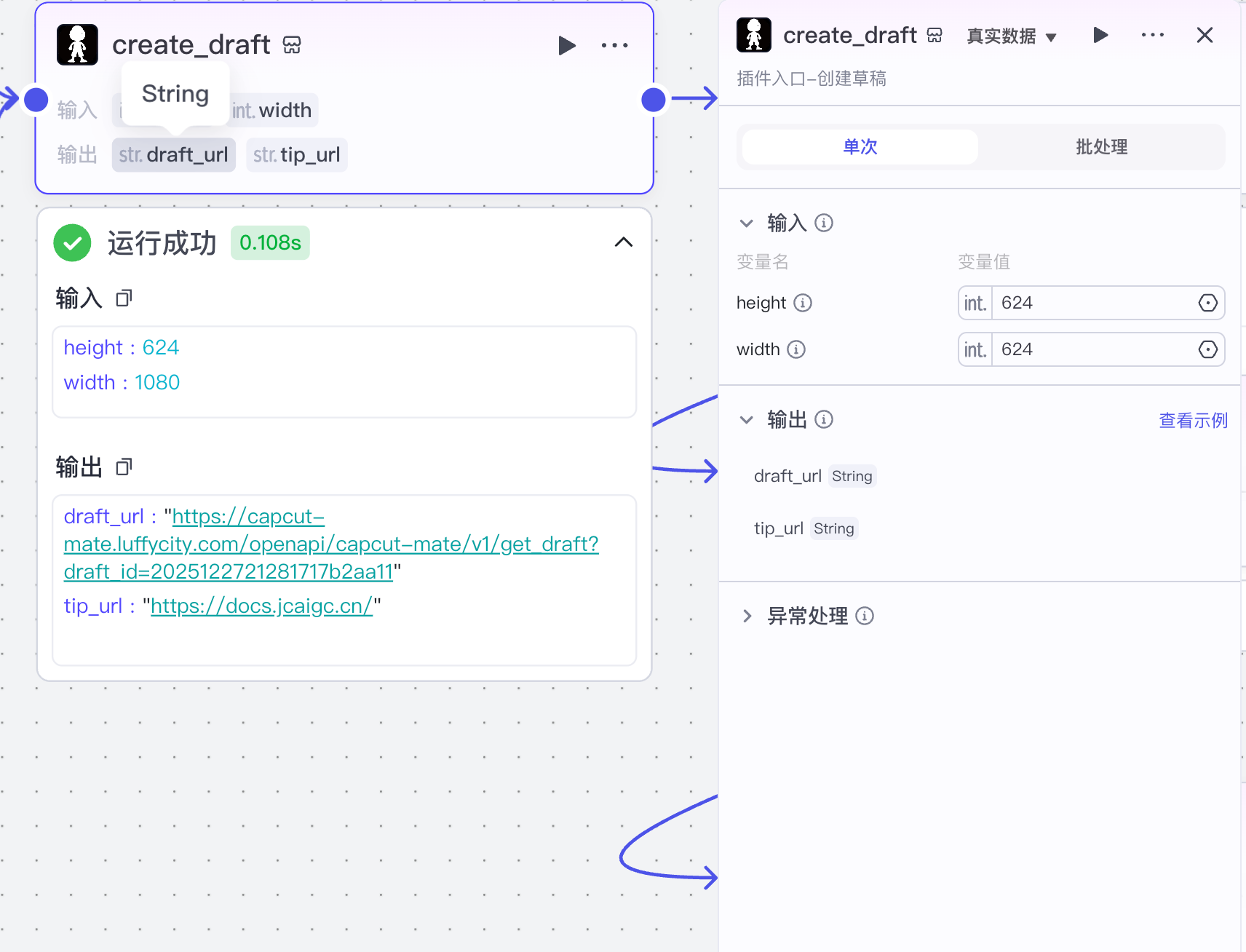Copy the 输出 output data with the copy icon
The height and width of the screenshot is (952, 1246).
(124, 467)
